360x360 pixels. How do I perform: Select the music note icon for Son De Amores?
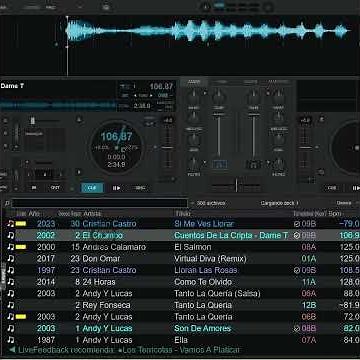coord(11,328)
